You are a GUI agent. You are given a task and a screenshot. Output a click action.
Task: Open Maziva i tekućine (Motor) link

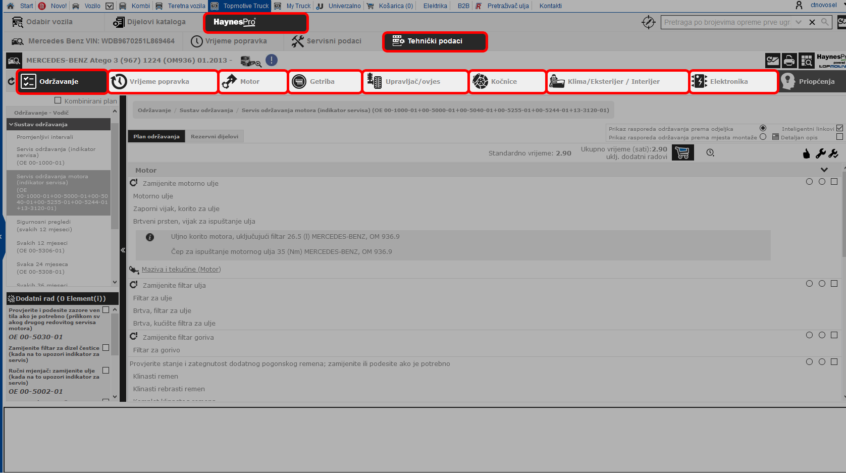181,269
